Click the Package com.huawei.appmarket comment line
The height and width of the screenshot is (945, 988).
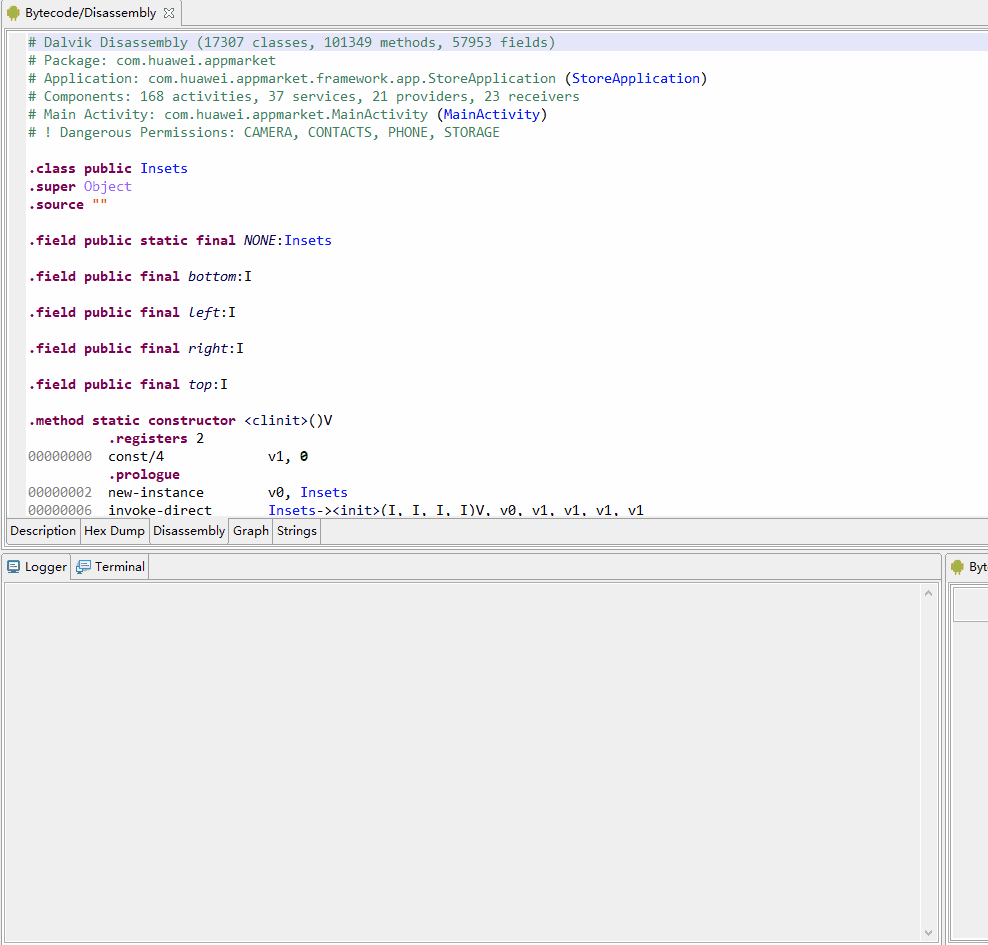(x=152, y=60)
